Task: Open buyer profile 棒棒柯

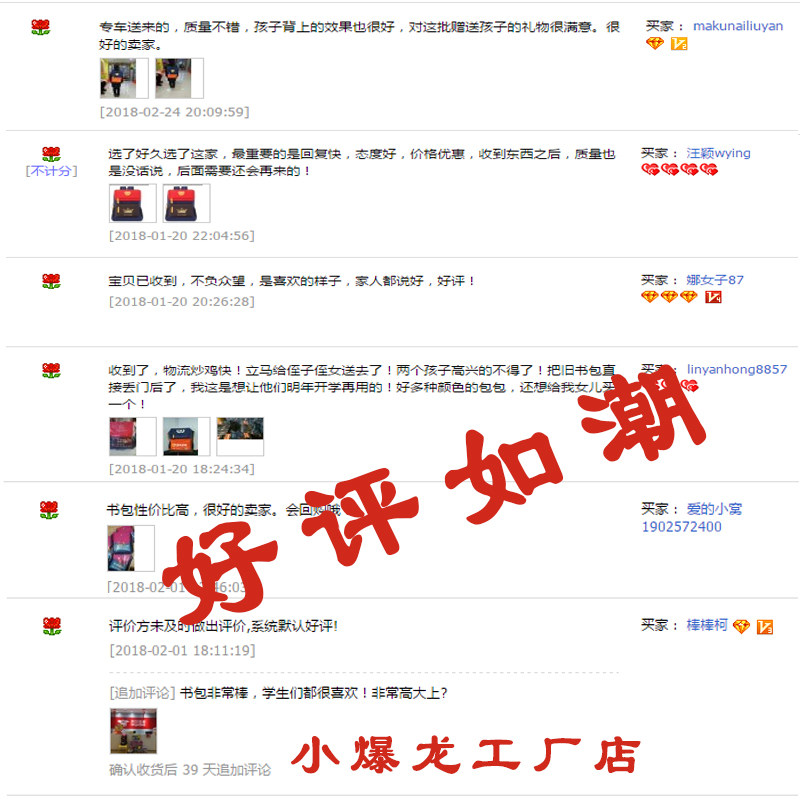Action: [x=707, y=625]
